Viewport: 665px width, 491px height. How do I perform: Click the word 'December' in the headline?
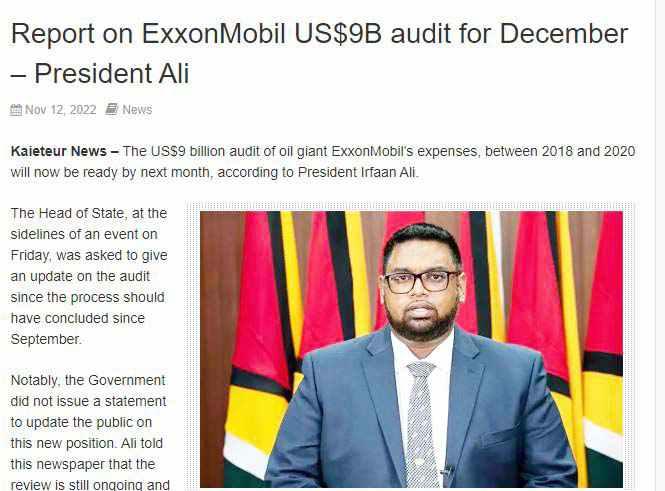(564, 33)
